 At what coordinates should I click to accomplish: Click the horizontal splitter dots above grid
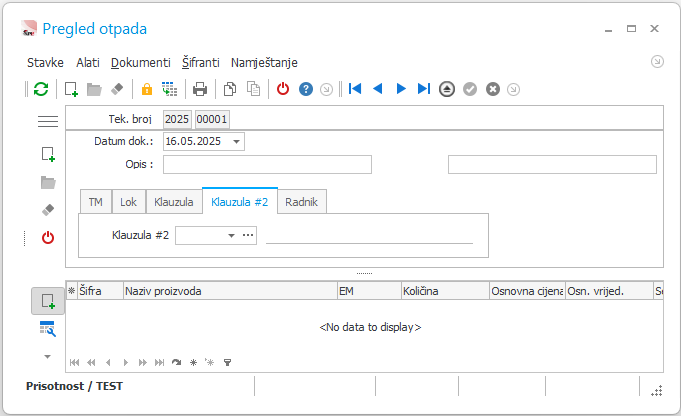click(364, 274)
